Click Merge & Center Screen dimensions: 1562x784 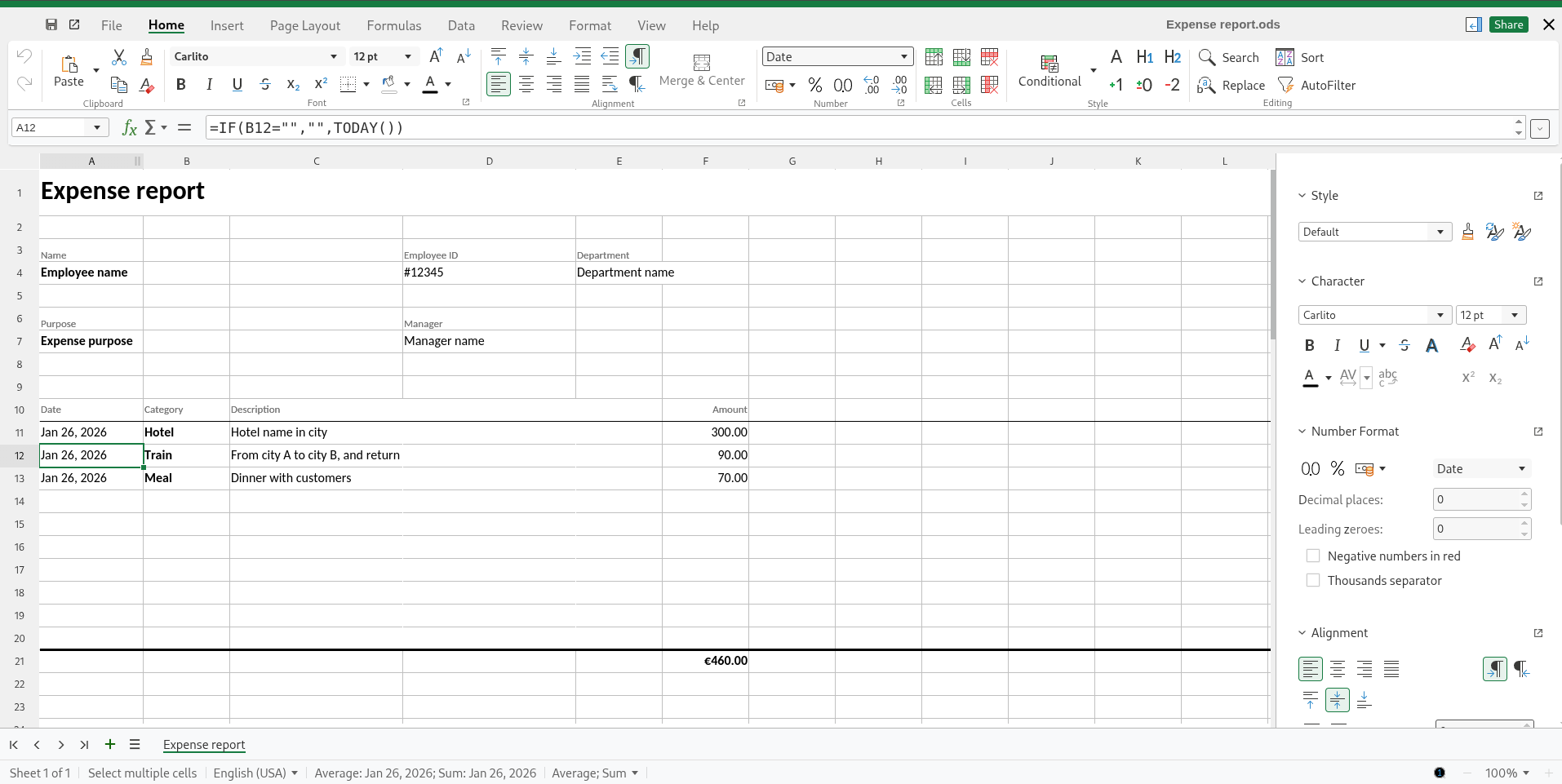703,69
